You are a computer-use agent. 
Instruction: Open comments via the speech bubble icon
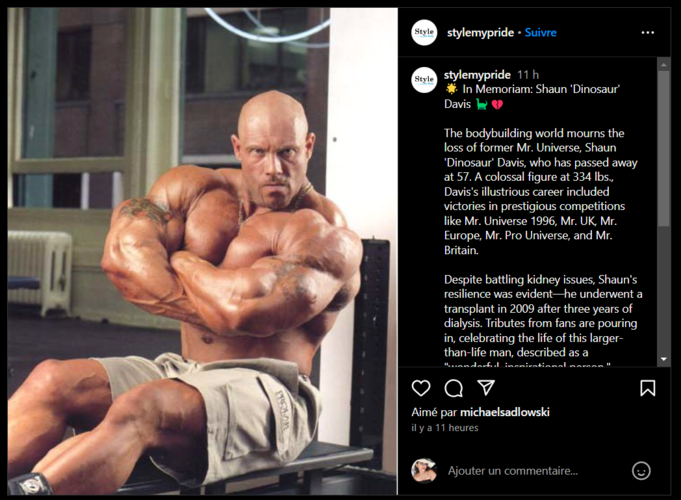tap(453, 388)
